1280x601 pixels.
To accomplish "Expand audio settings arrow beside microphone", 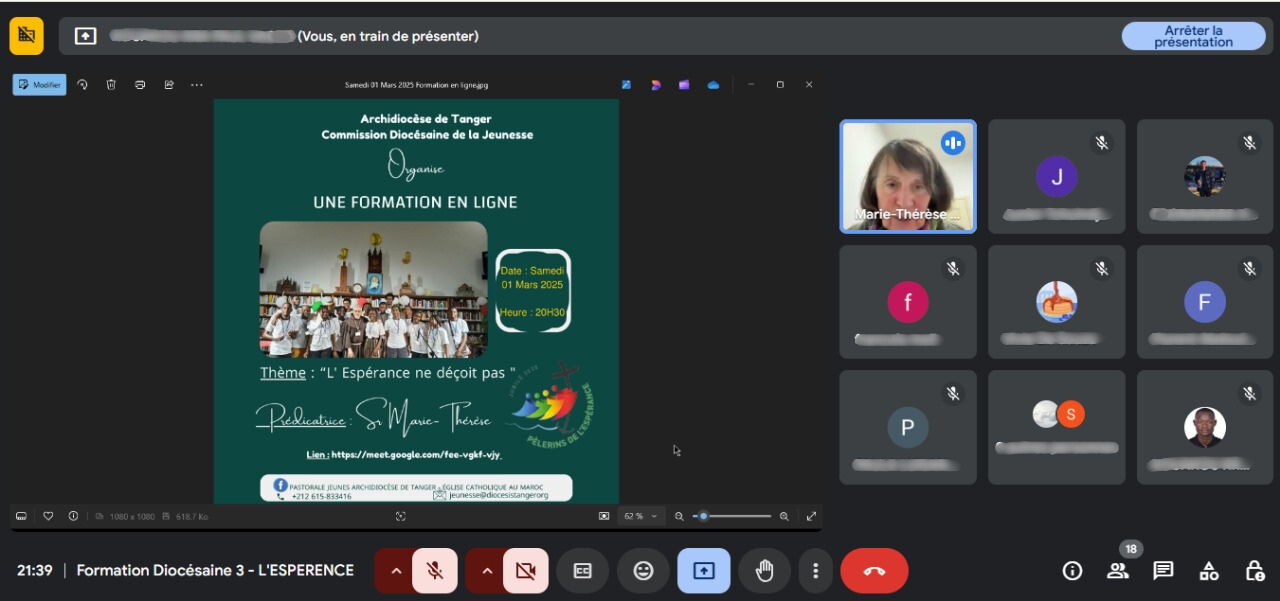I will pyautogui.click(x=396, y=571).
